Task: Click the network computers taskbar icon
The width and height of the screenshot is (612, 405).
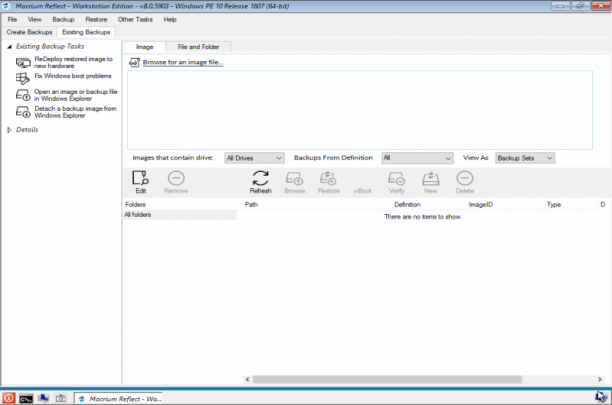Action: pyautogui.click(x=43, y=398)
